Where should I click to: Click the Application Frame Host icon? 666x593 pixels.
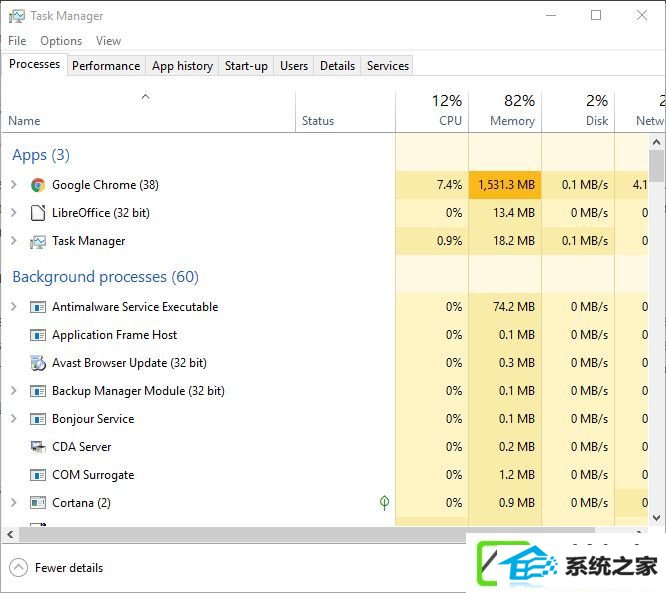coord(38,335)
